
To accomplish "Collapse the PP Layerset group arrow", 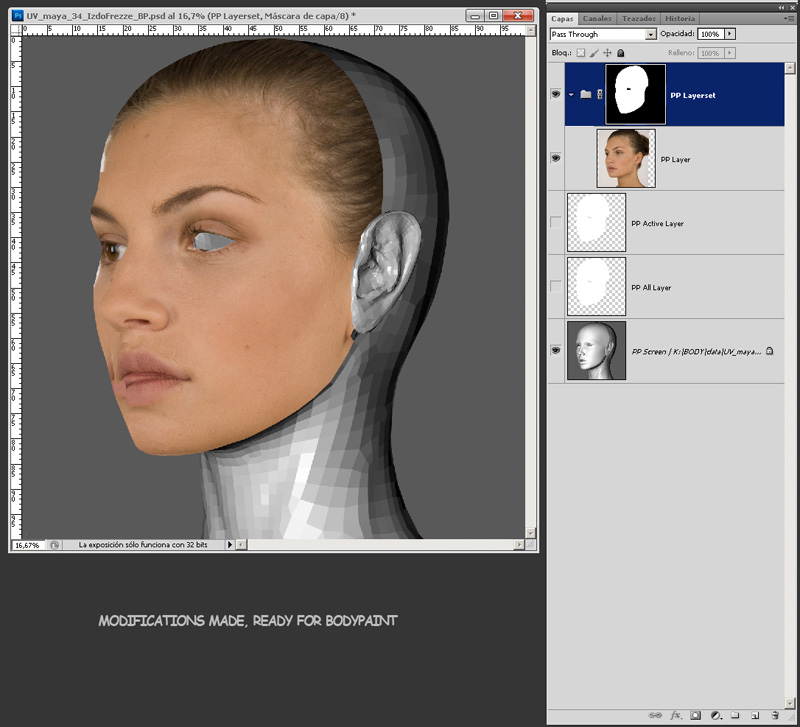I will coord(571,94).
